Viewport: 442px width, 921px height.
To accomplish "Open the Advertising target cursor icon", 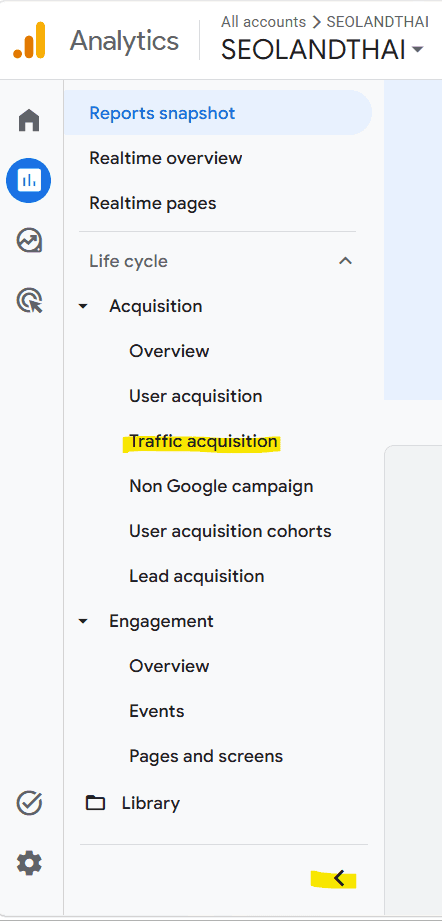I will (29, 301).
